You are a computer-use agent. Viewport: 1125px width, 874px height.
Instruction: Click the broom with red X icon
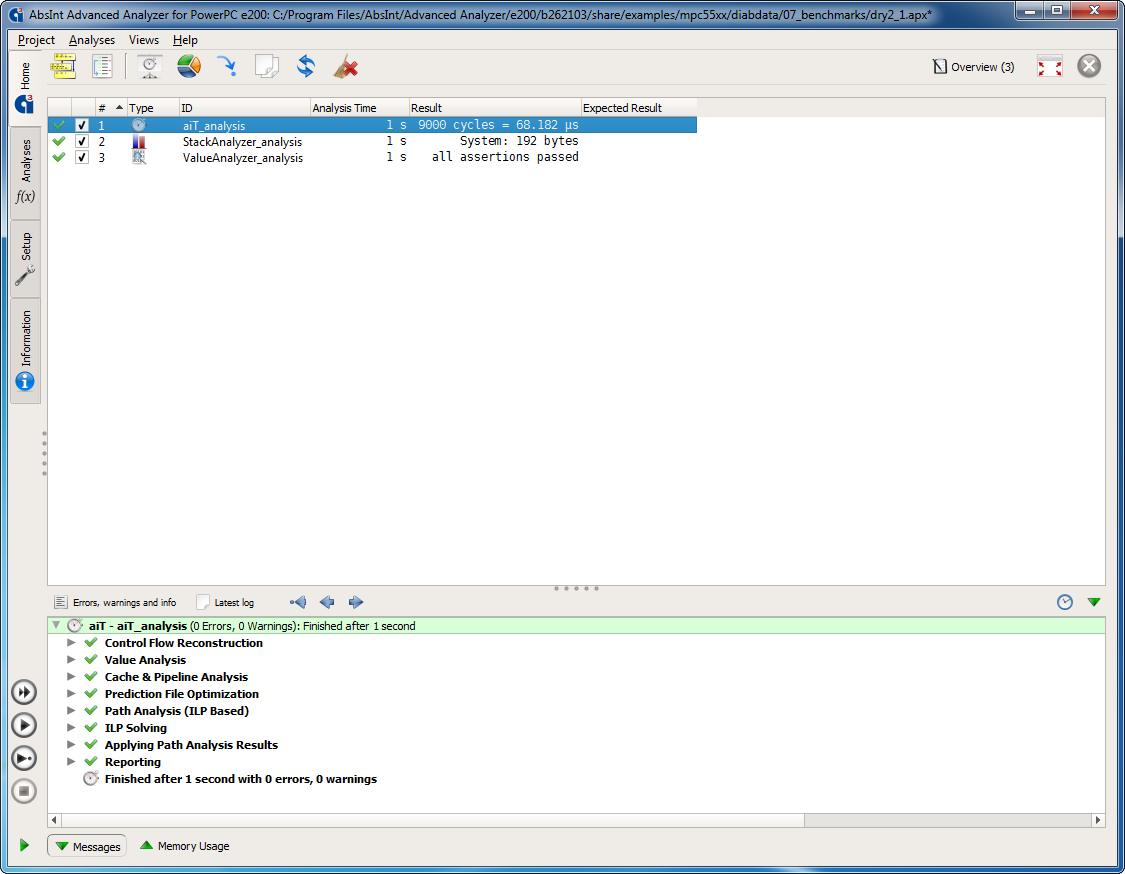346,67
